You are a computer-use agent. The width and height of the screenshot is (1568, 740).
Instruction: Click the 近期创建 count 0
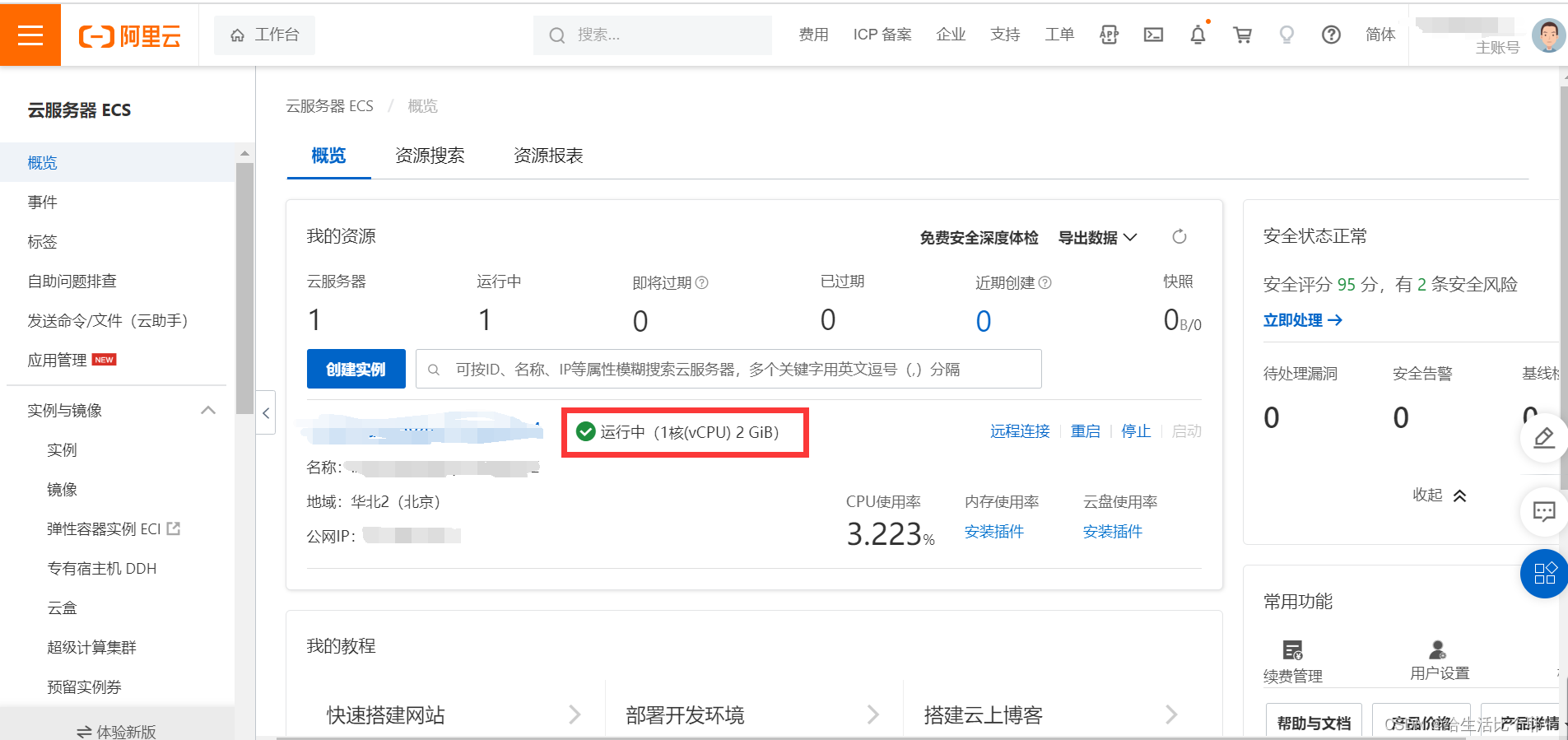click(x=984, y=321)
